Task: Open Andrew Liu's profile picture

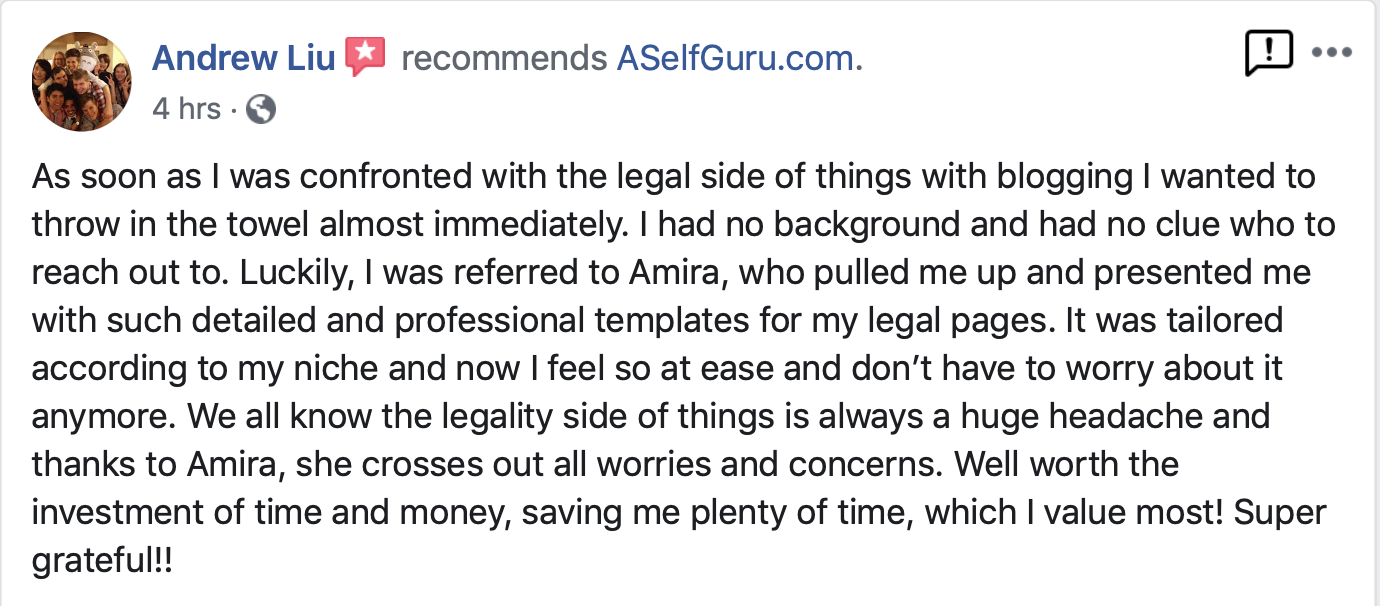Action: [82, 81]
